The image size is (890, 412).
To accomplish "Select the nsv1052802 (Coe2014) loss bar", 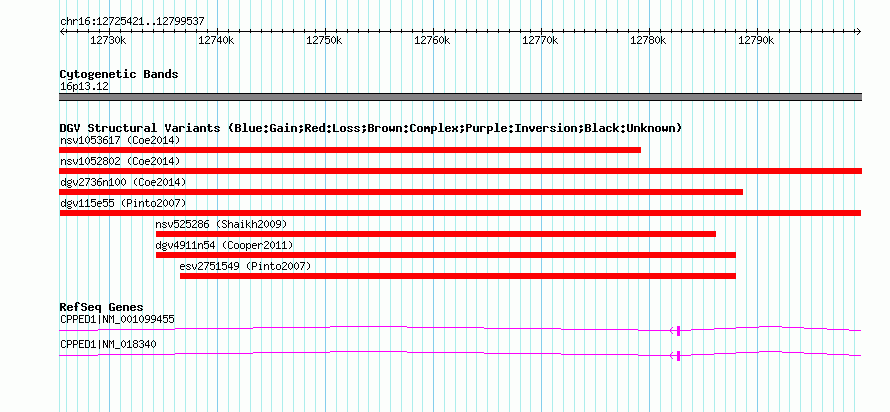I will (x=460, y=171).
